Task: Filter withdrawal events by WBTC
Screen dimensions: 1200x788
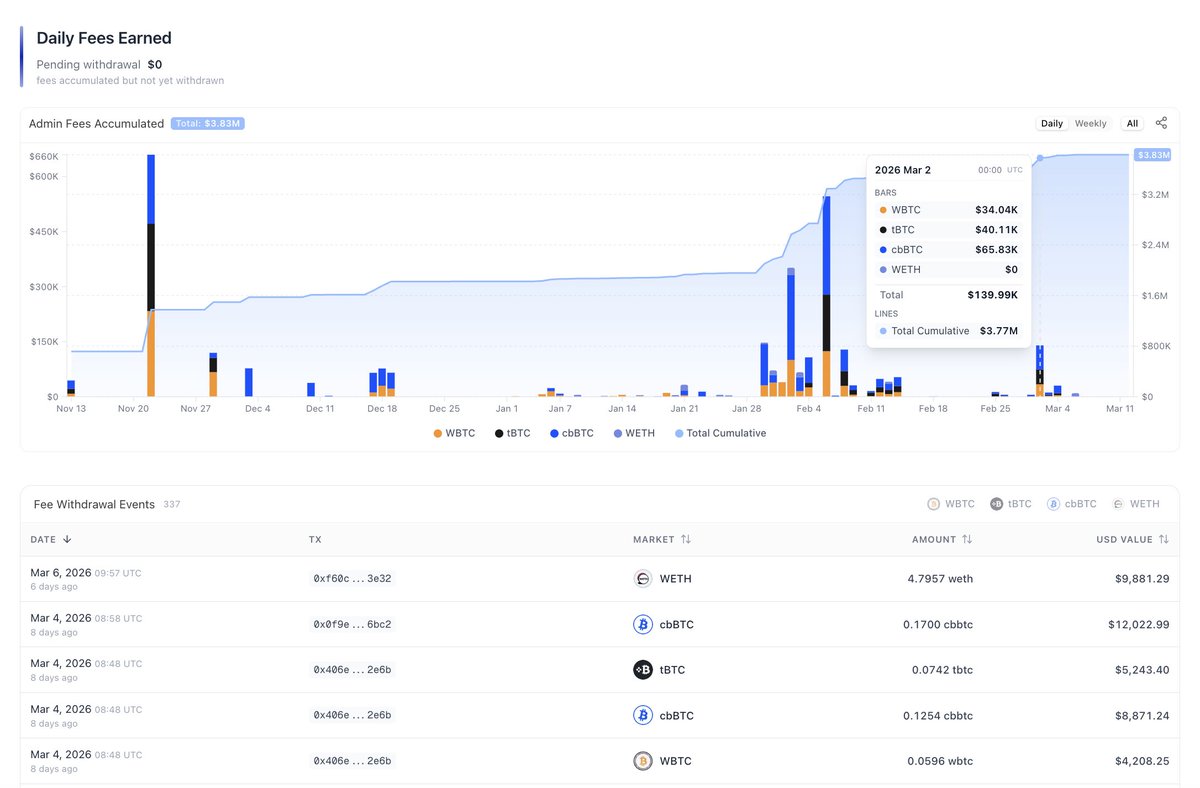Action: pyautogui.click(x=951, y=504)
